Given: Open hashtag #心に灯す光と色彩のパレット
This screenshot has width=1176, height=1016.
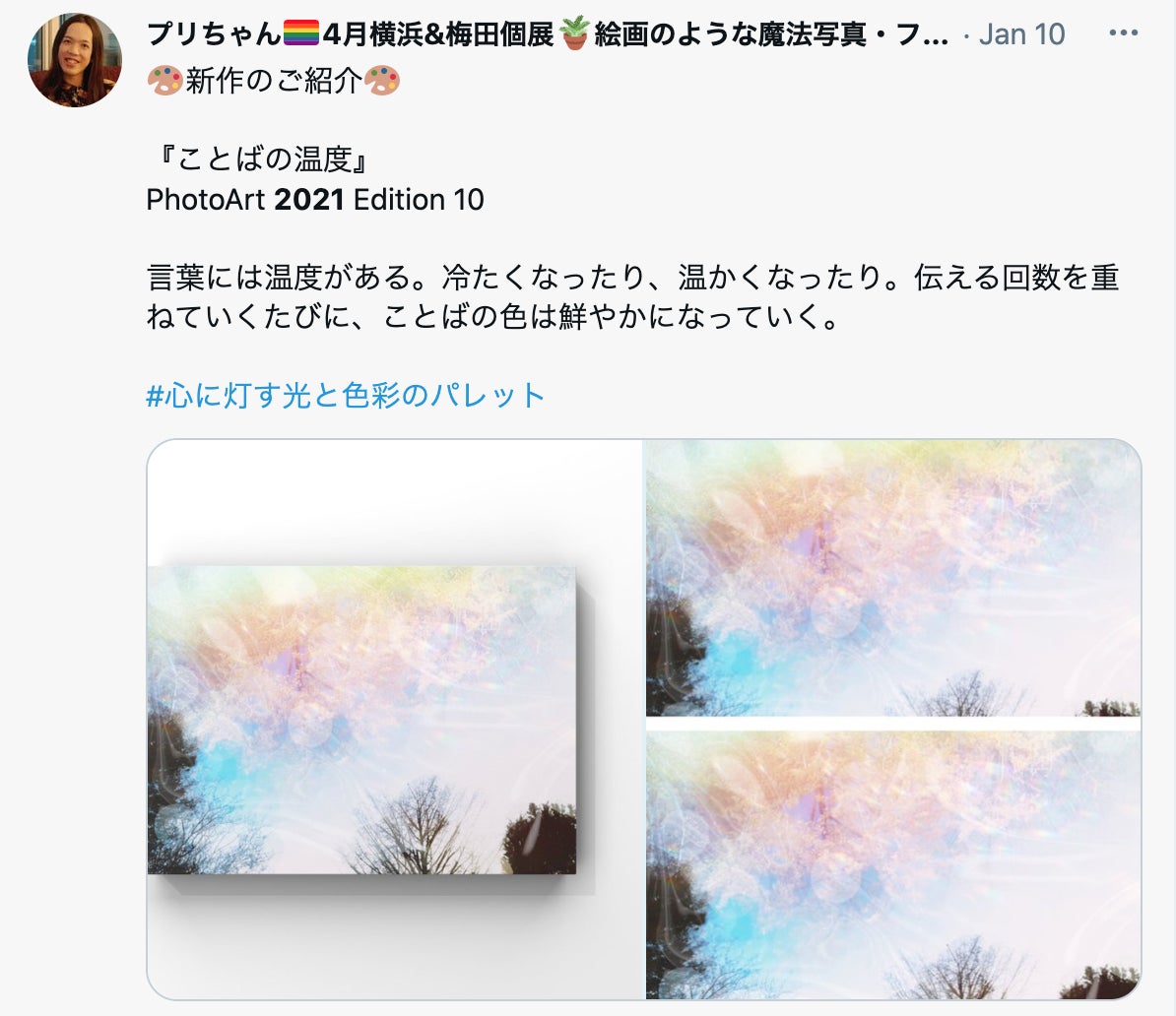Looking at the screenshot, I should click(345, 395).
